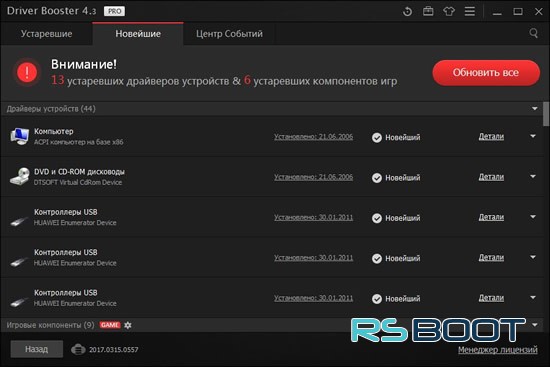
Task: Open Детали link for DVD и CD-ROM
Action: [x=491, y=177]
